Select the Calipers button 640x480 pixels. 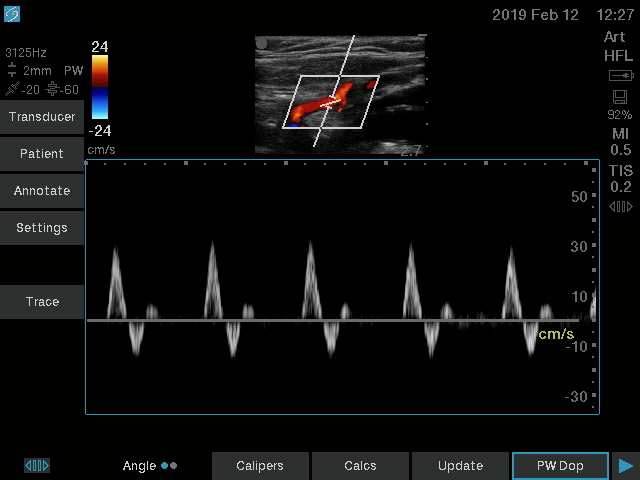[260, 466]
